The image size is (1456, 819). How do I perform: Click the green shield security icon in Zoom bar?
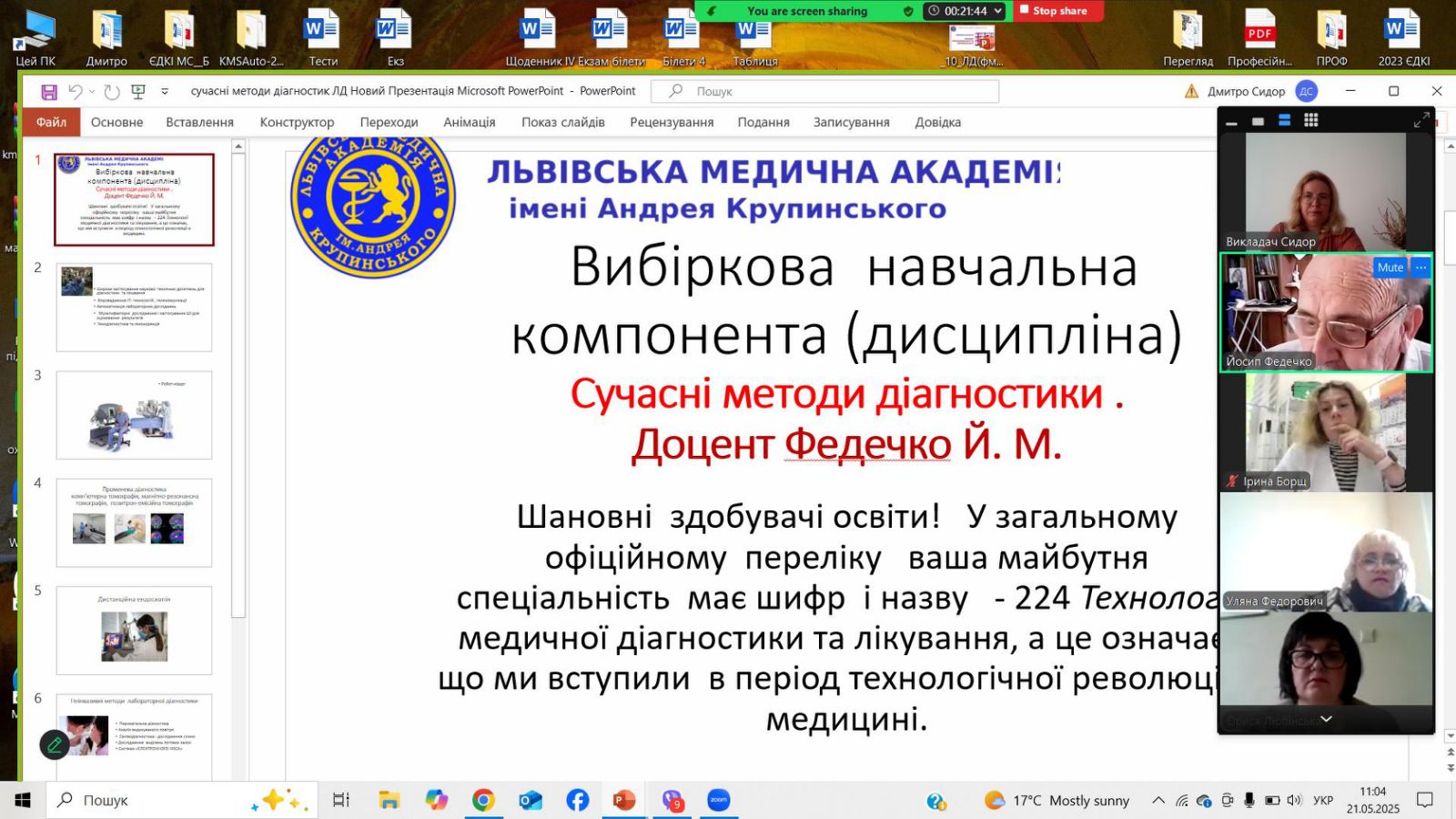(x=908, y=11)
